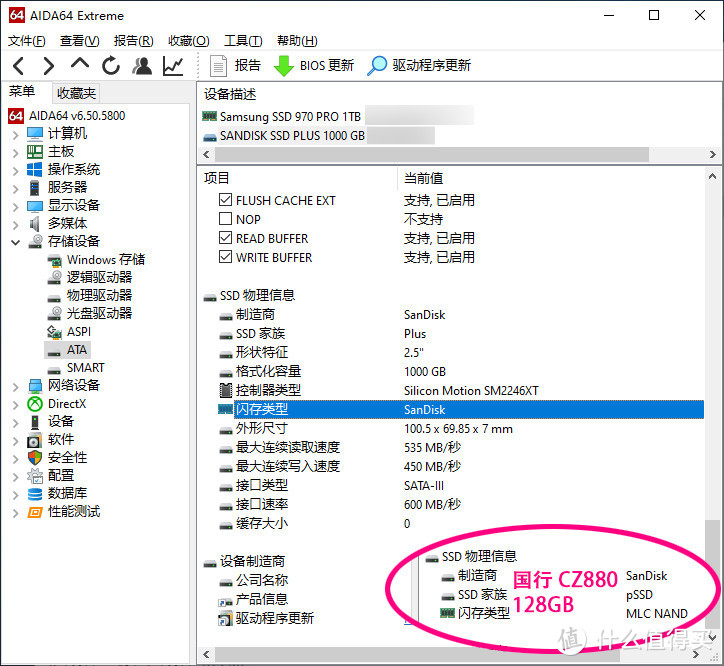Screen dimensions: 724x666
Task: Collapse the 存储设备 node chevron
Action: [16, 242]
